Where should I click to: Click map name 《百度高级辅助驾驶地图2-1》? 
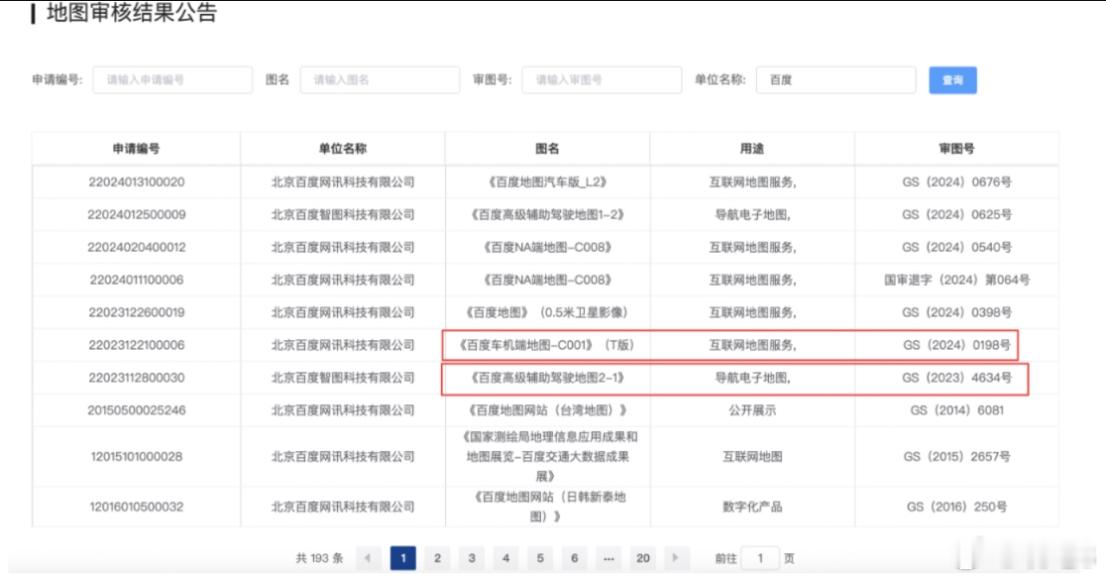[547, 377]
